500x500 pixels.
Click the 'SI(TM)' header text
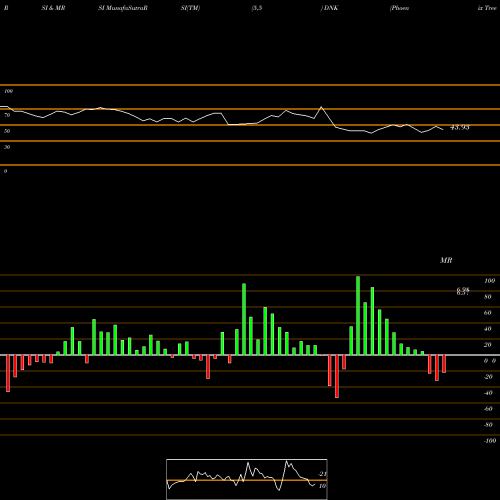190,8
